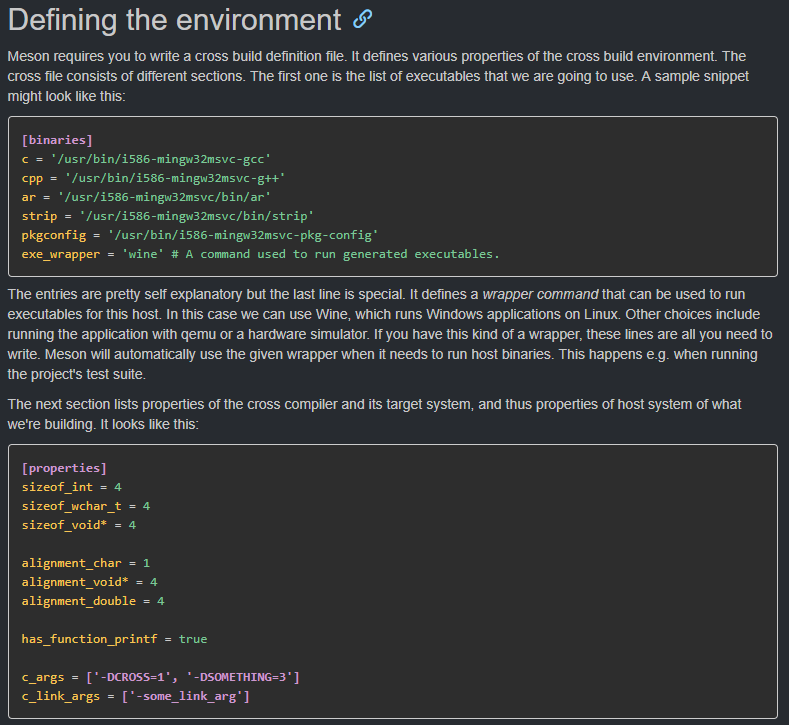The image size is (789, 725).
Task: Click the anchor link icon beside the heading
Action: click(363, 19)
